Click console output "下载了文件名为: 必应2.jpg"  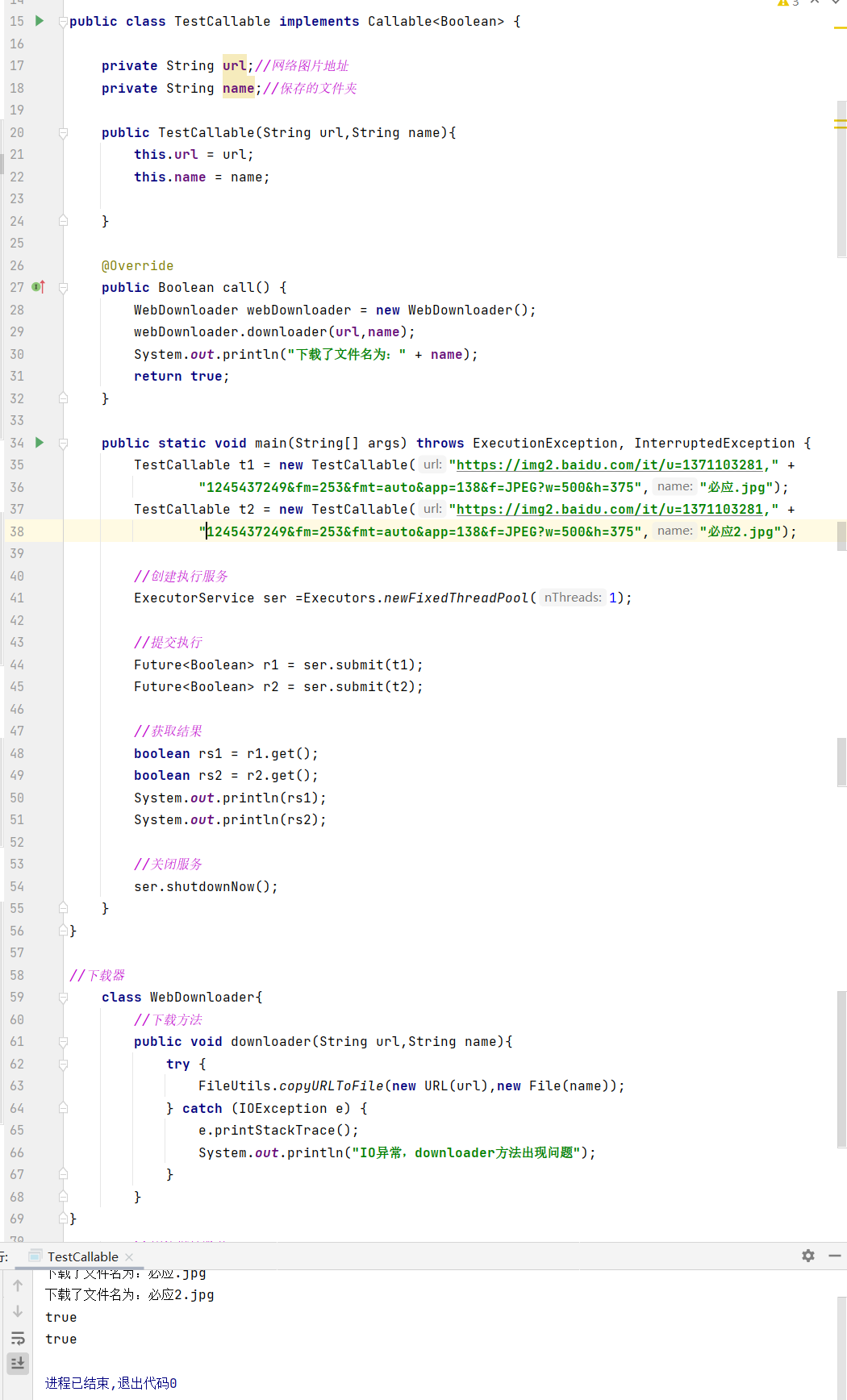coord(130,1294)
